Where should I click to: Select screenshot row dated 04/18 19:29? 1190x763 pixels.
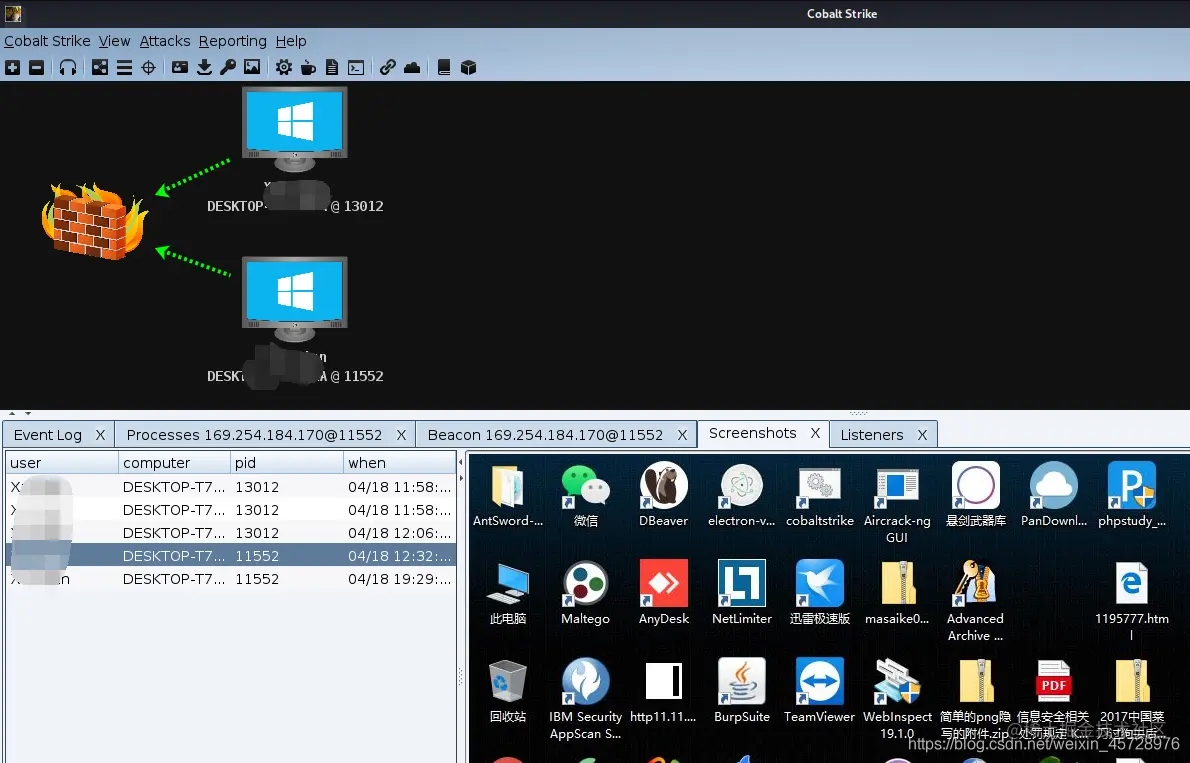point(231,579)
